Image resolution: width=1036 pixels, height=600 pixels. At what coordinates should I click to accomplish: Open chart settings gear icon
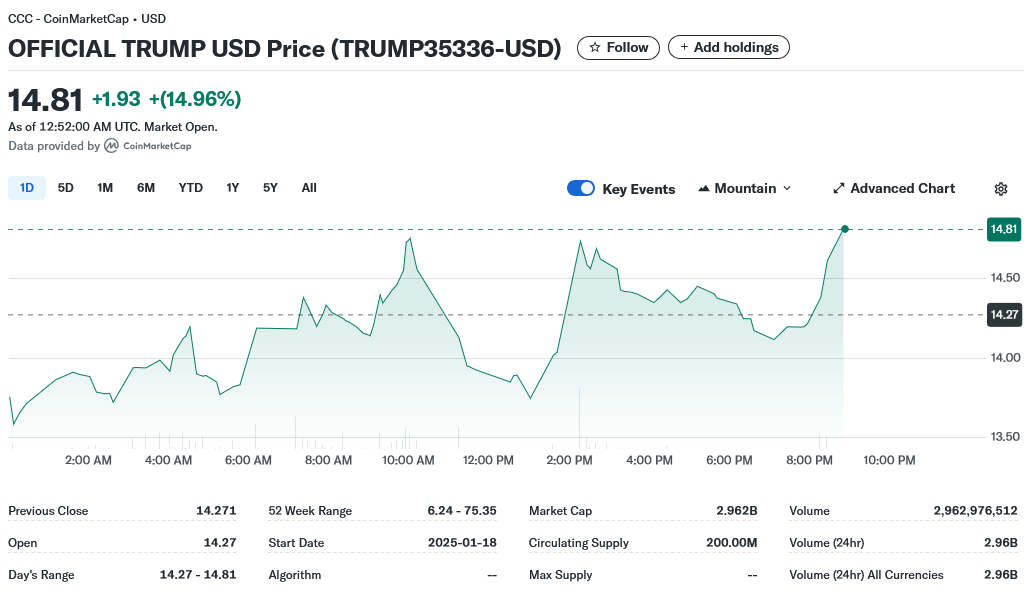[x=1000, y=189]
